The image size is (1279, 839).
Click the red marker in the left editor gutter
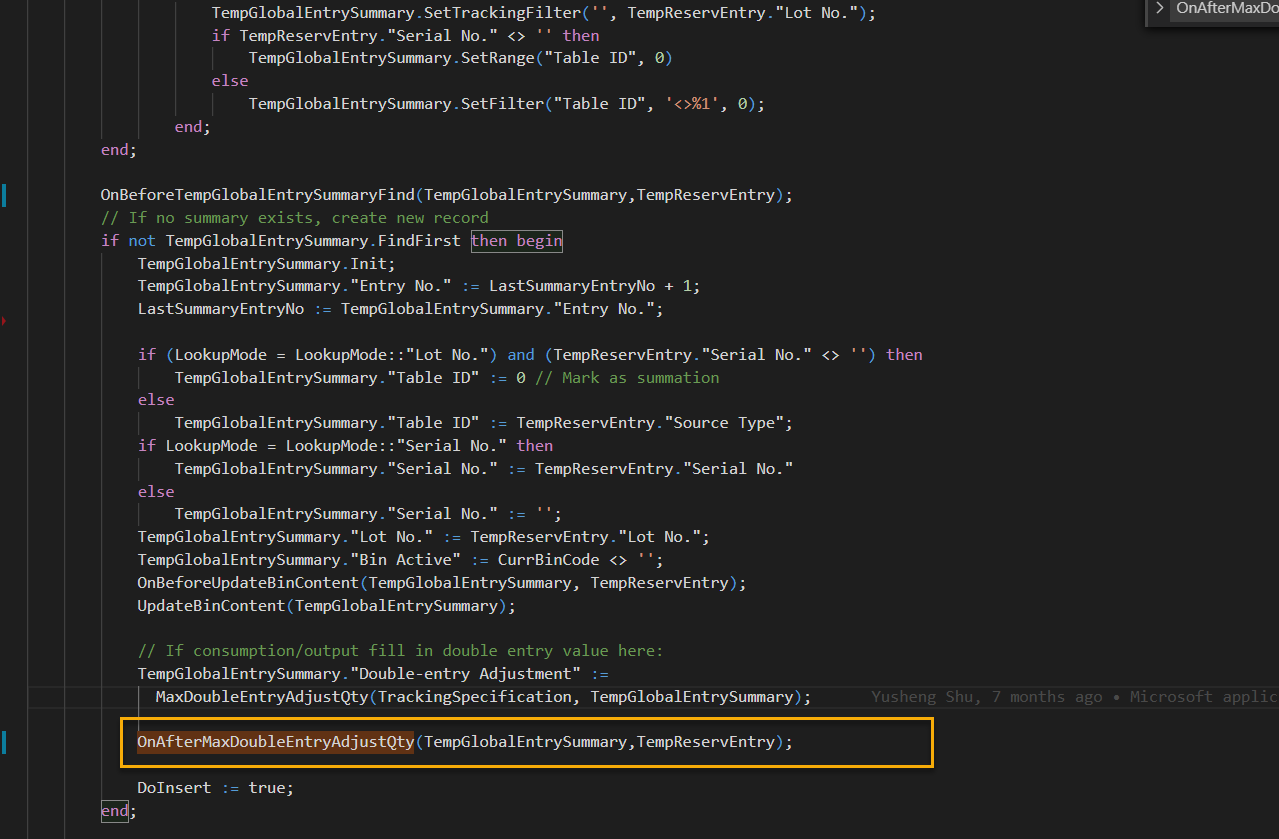tap(4, 321)
